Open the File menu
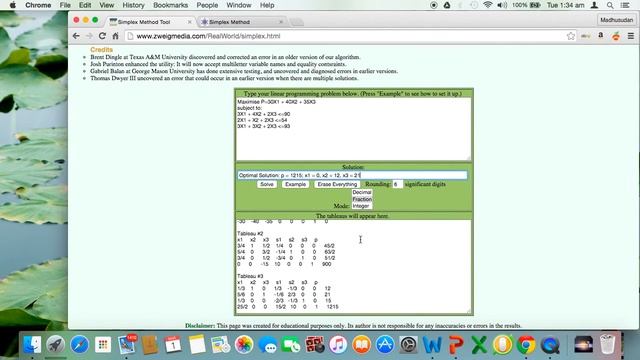640x360 pixels. point(65,5)
